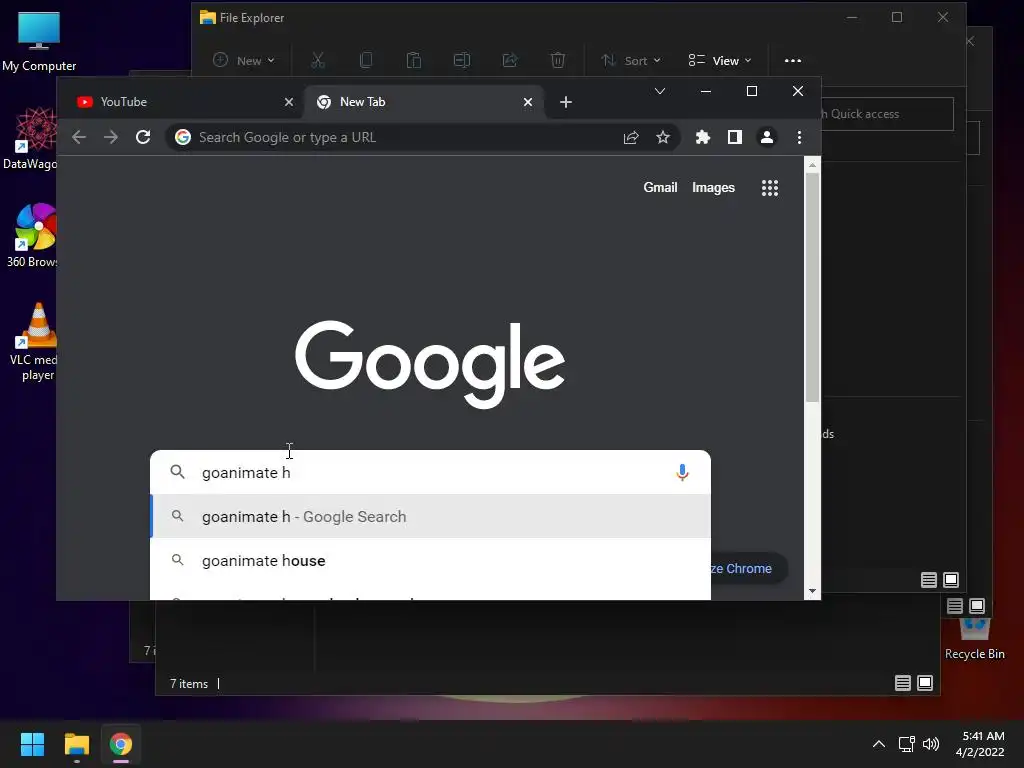Show hidden system tray icons
The image size is (1024, 768).
pyautogui.click(x=879, y=744)
